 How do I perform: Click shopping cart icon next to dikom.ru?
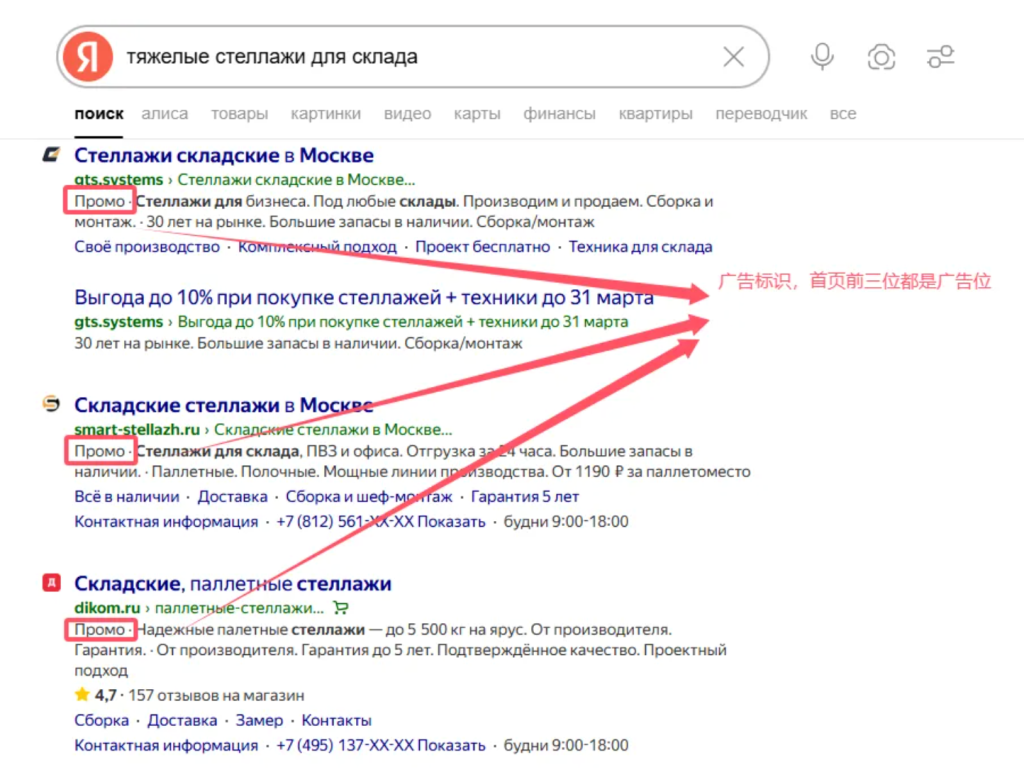coord(340,607)
